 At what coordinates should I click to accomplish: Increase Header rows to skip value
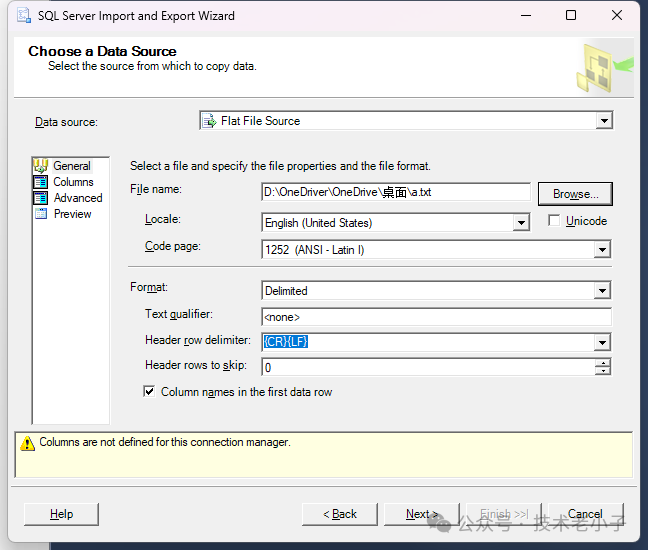tap(602, 362)
